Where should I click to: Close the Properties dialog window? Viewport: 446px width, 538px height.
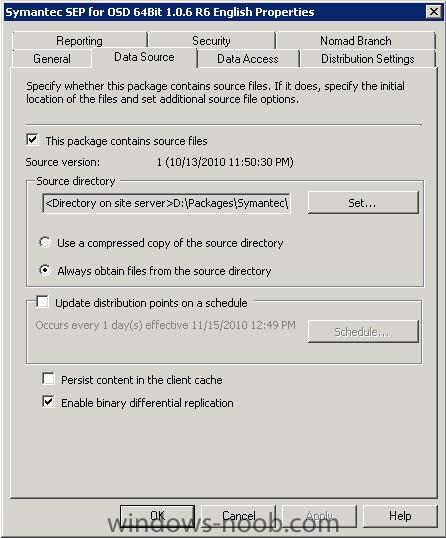coord(434,12)
